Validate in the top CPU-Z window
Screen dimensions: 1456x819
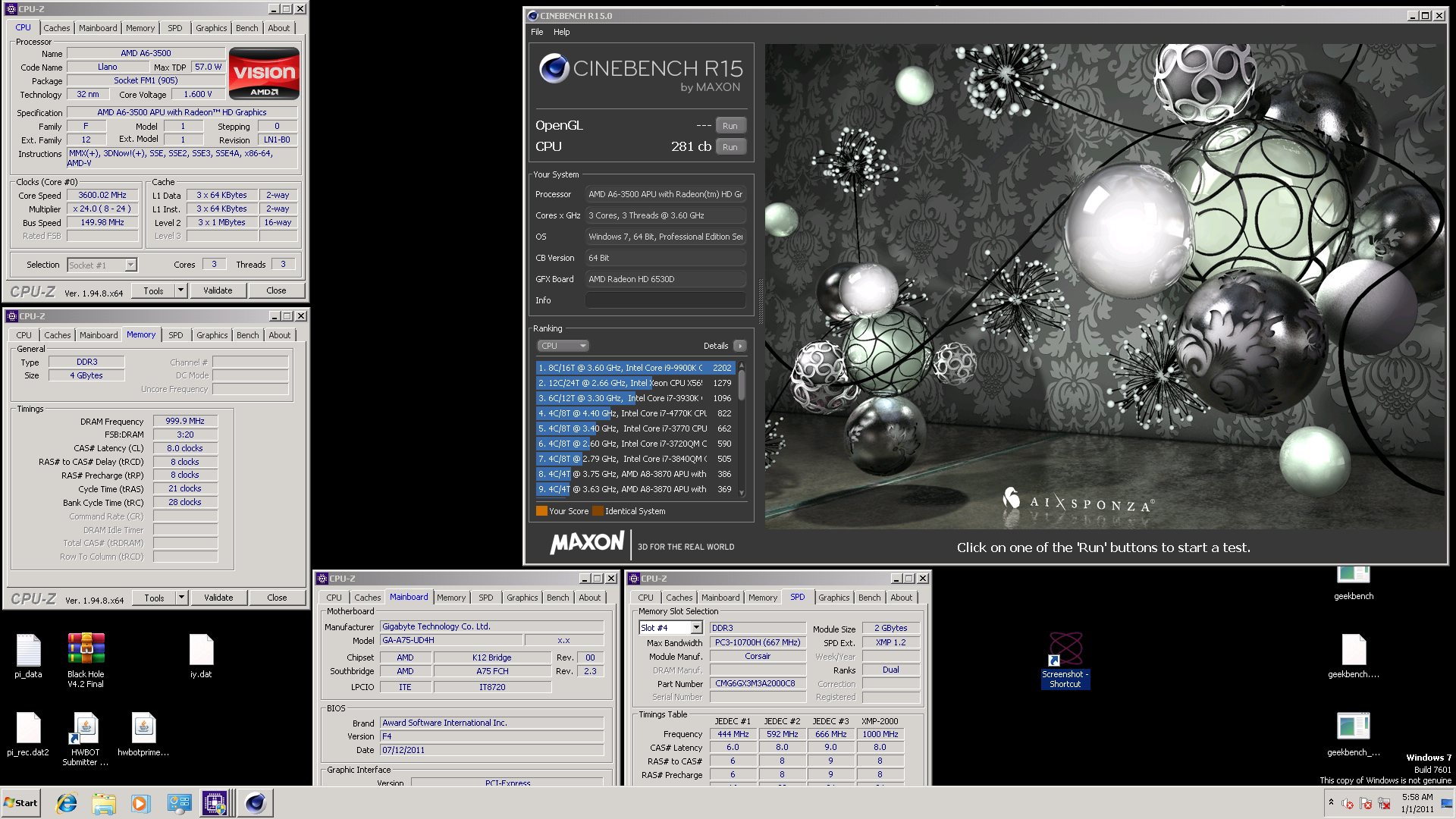pos(218,290)
